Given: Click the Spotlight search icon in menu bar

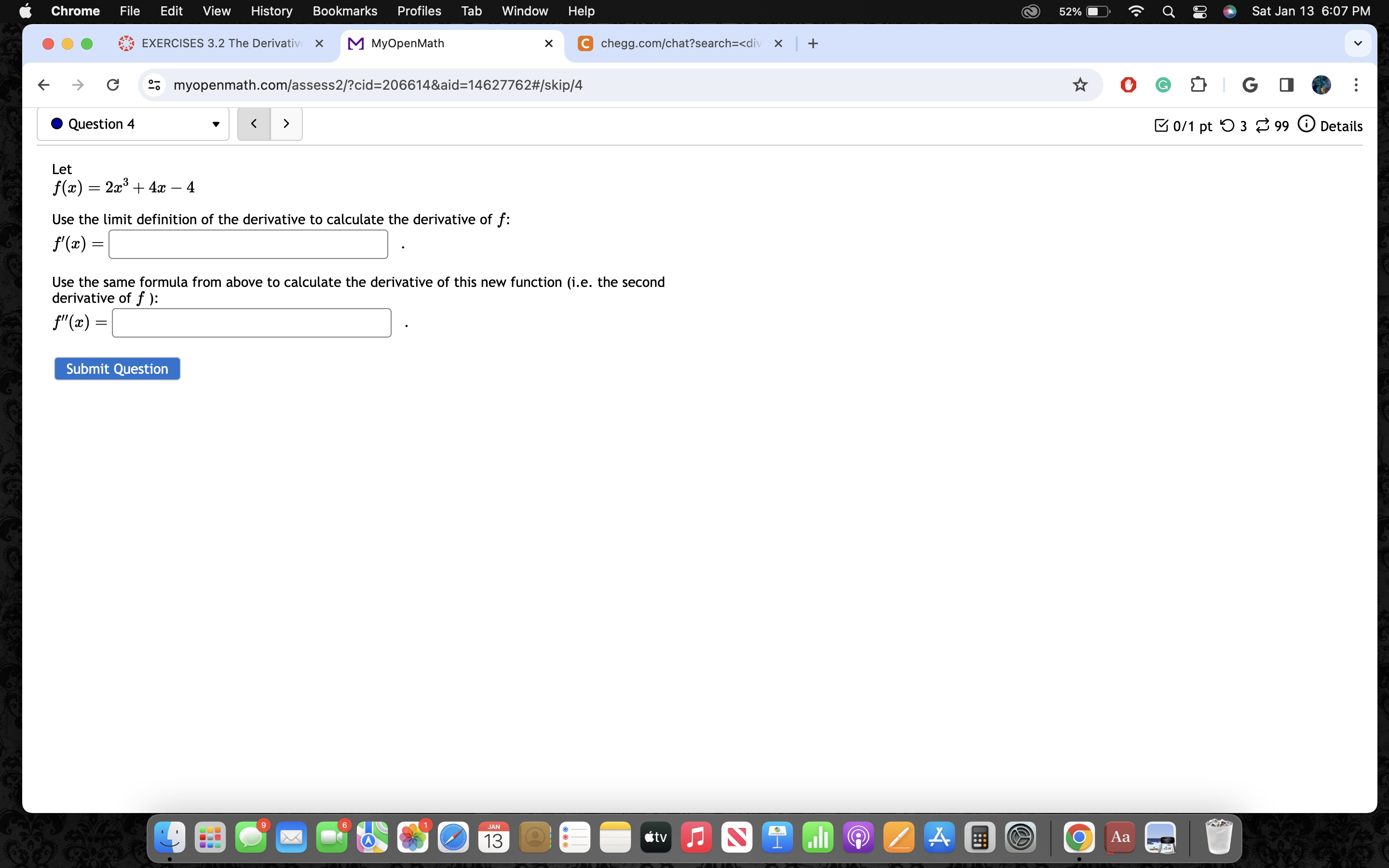Looking at the screenshot, I should tap(1169, 11).
